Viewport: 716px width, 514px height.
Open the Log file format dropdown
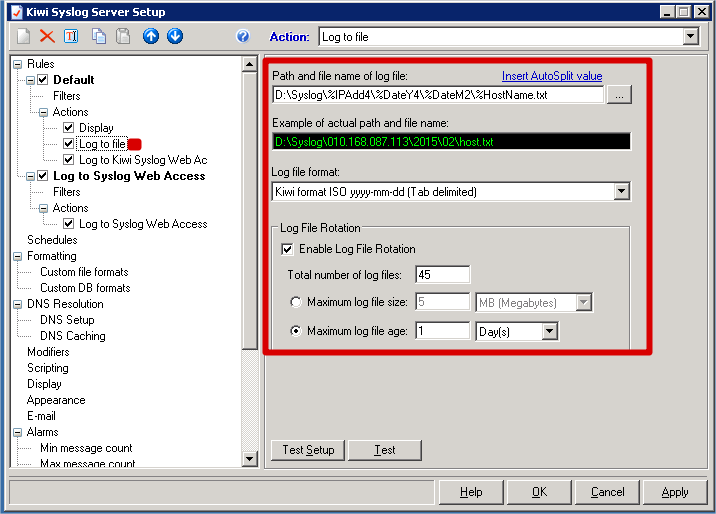coord(621,192)
